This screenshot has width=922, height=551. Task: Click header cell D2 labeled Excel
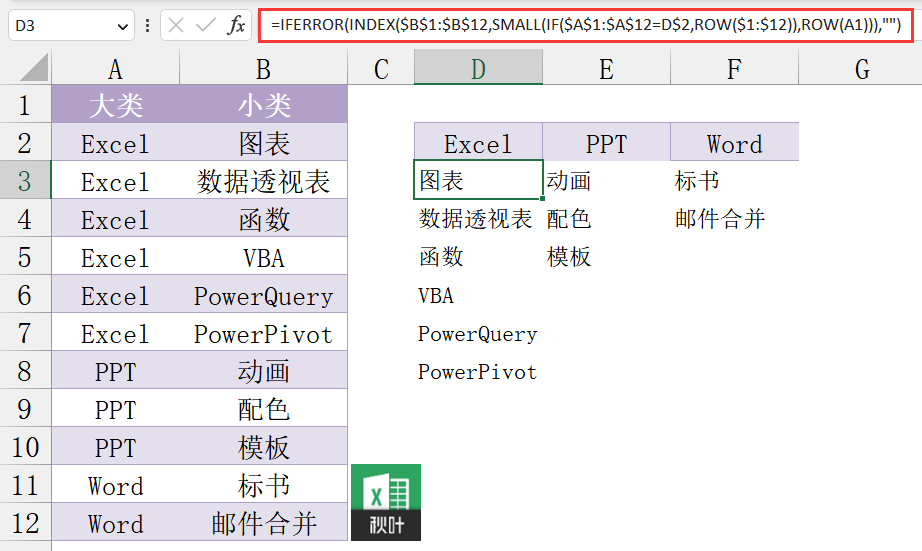click(x=478, y=143)
